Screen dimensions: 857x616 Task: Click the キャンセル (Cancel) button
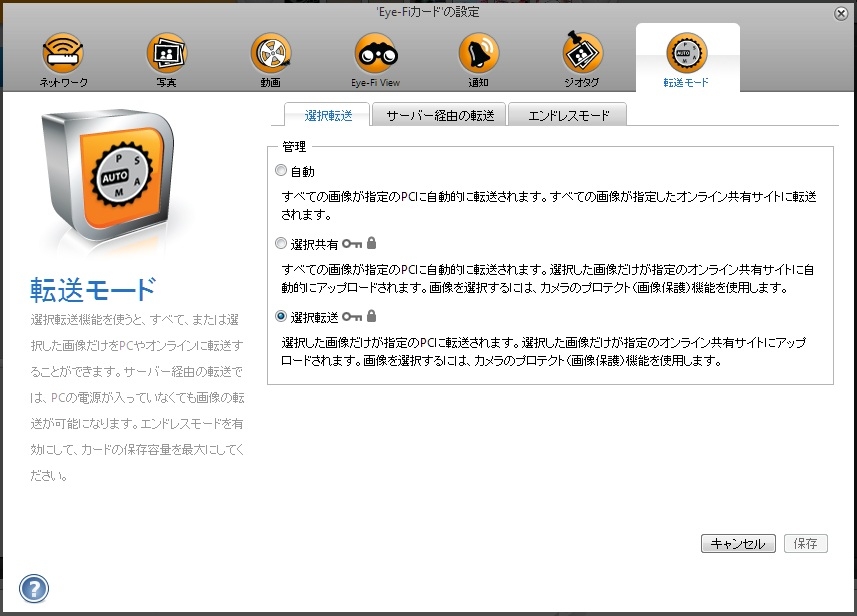click(738, 543)
